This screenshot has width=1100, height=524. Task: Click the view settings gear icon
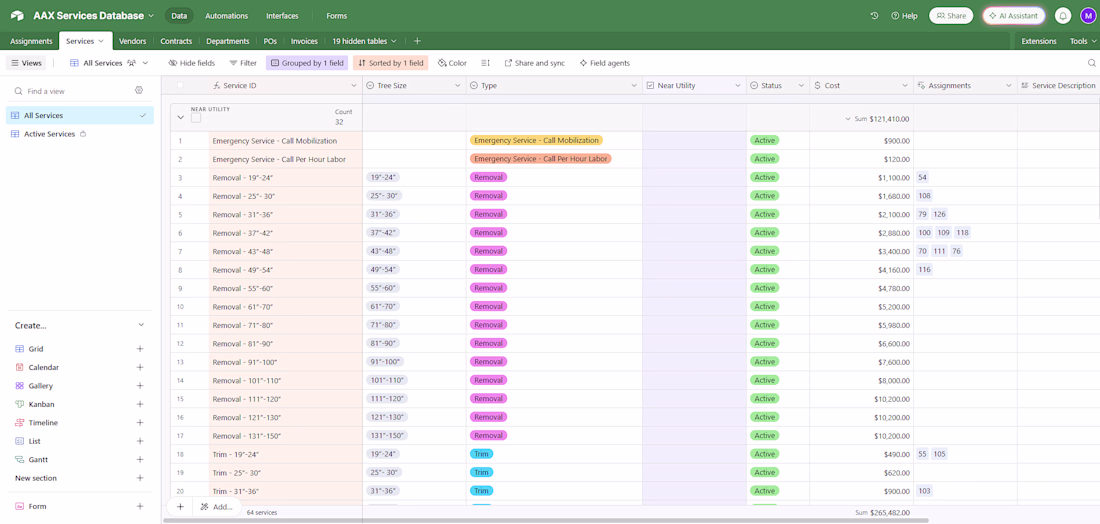[x=139, y=91]
